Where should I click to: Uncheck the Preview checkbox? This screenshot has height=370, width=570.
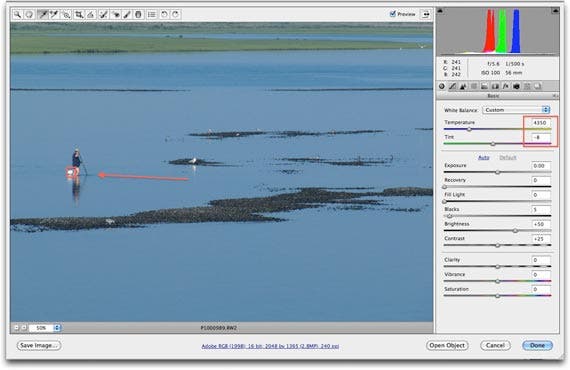tap(393, 14)
